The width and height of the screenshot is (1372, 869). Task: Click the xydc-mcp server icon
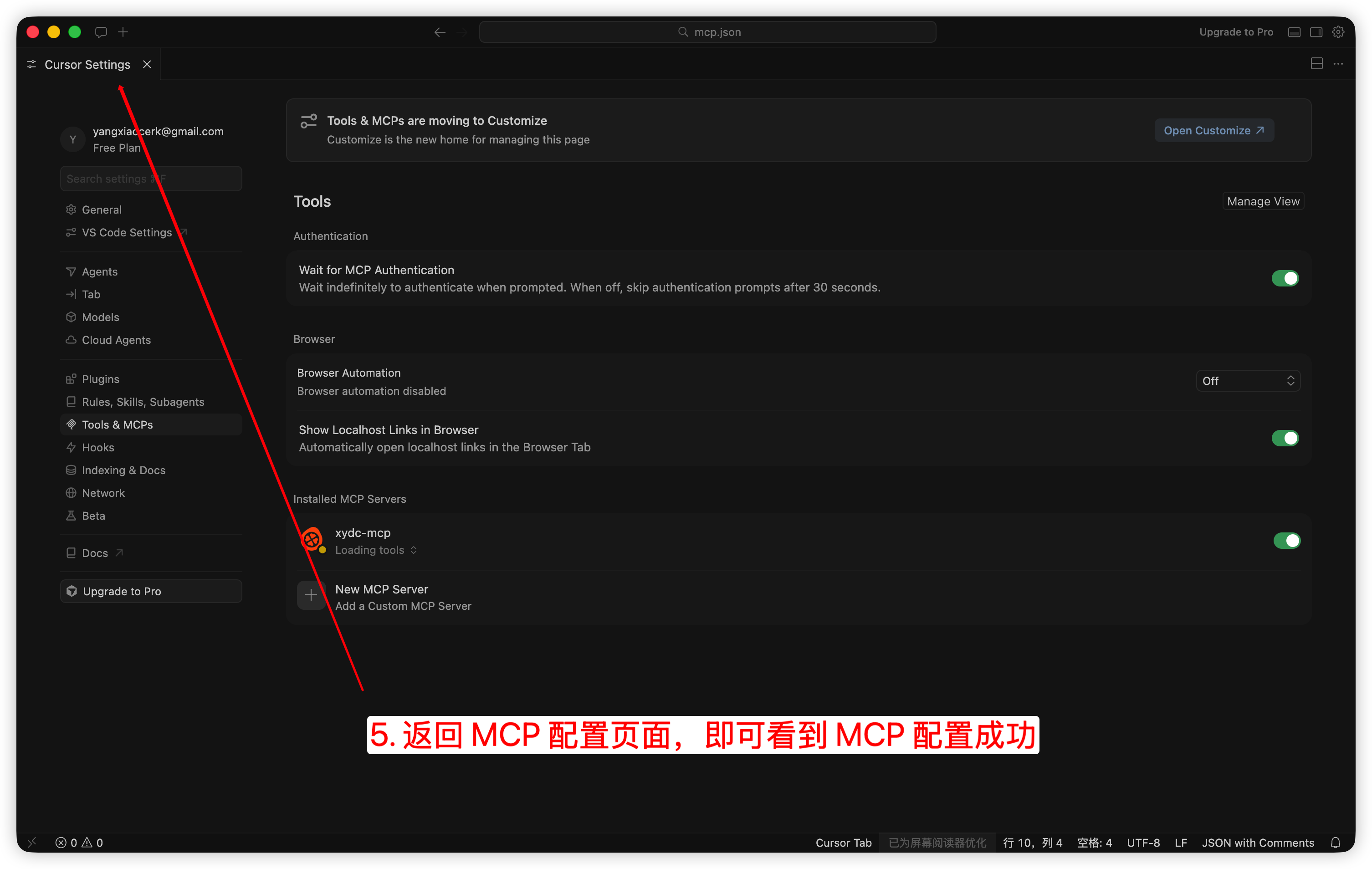[312, 539]
